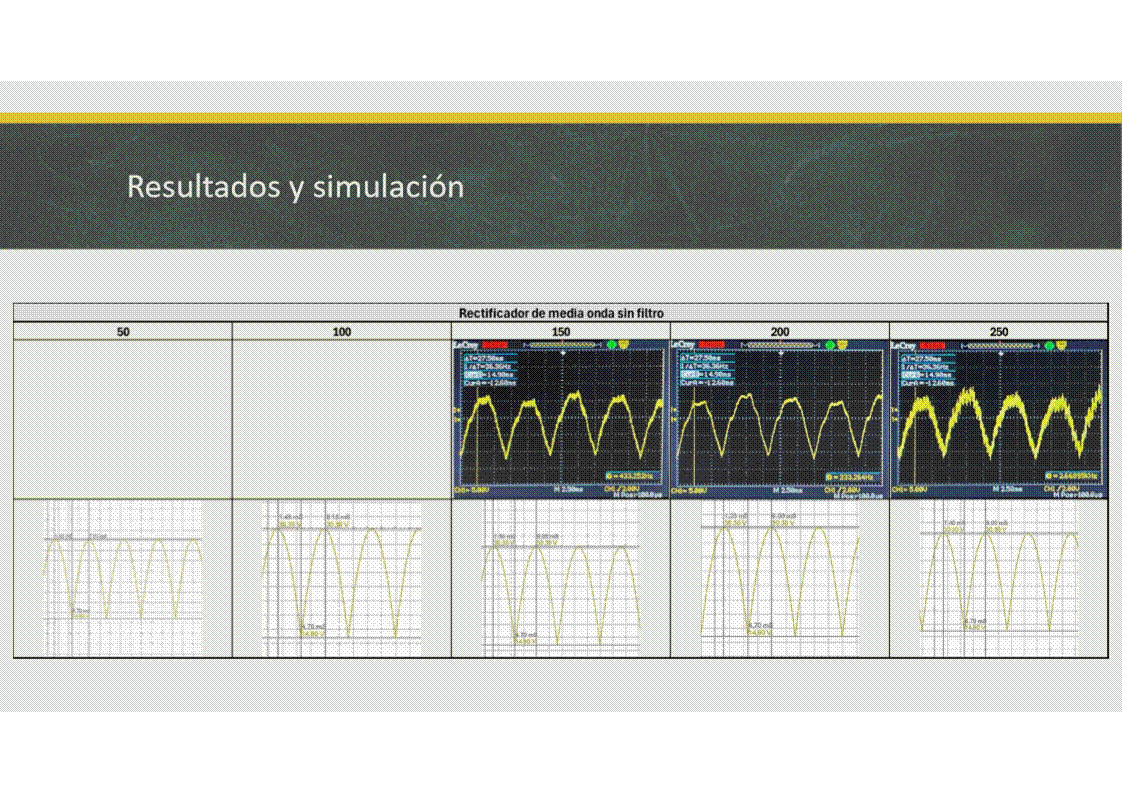Select the simulation graph in column 100
This screenshot has height=793, width=1122.
point(342,578)
